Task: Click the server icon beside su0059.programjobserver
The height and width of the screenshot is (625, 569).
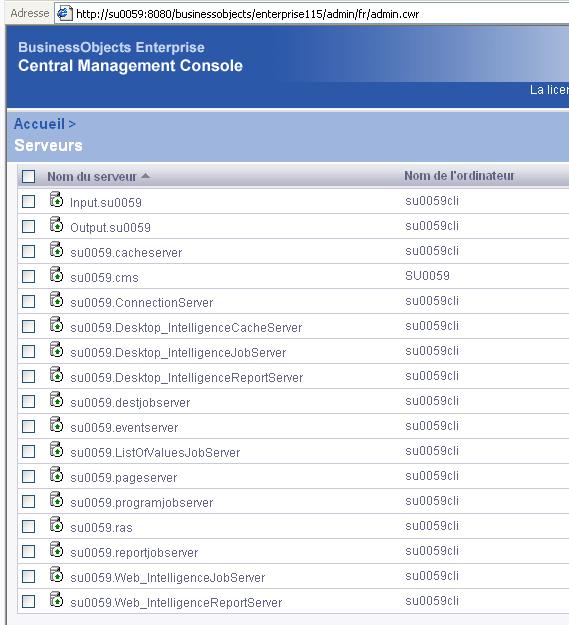Action: coord(56,500)
